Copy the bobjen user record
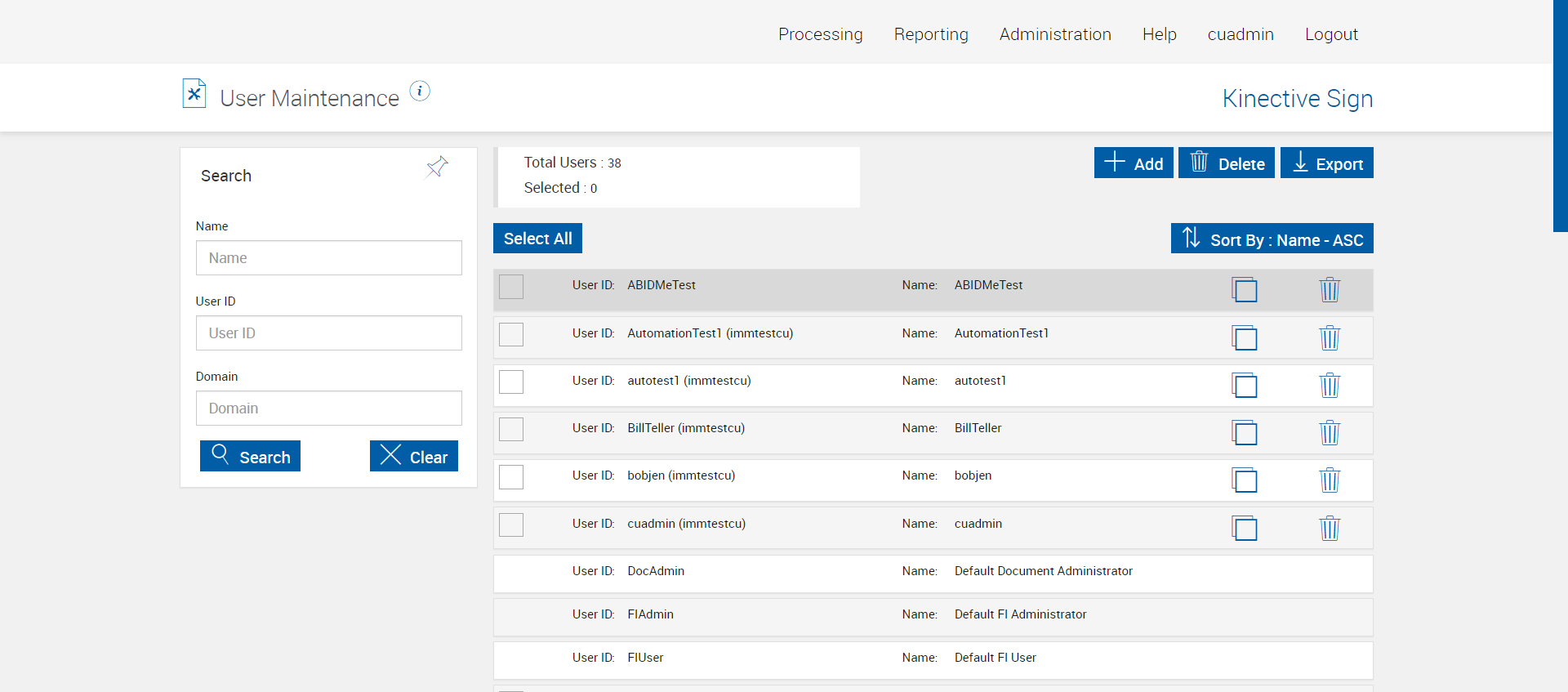Viewport: 1568px width, 692px height. pos(1244,480)
